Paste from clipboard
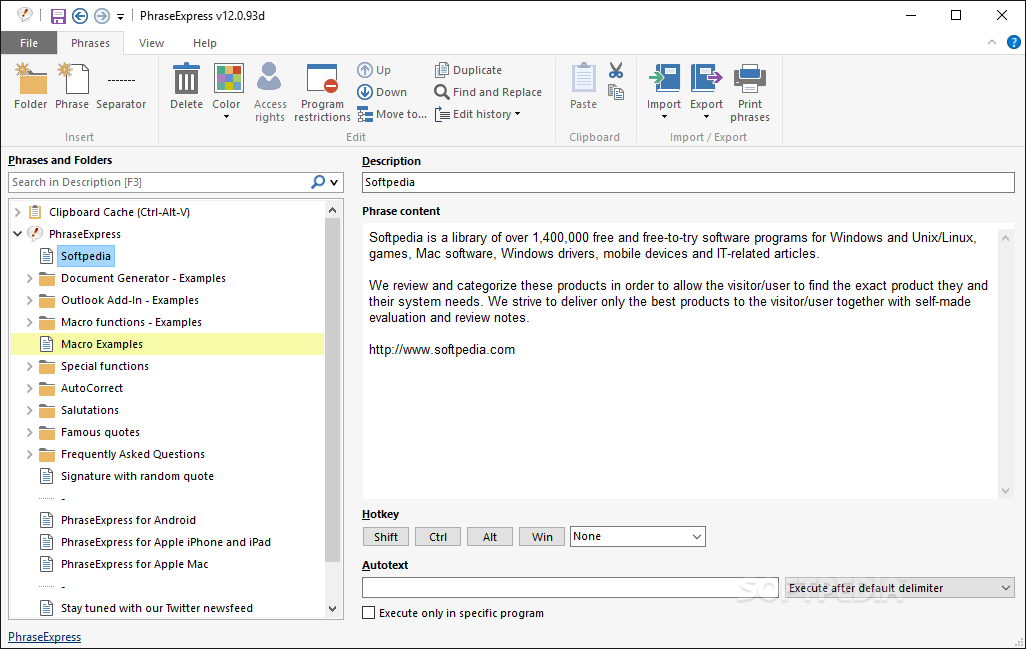Screen dimensions: 1026x649 pos(583,86)
